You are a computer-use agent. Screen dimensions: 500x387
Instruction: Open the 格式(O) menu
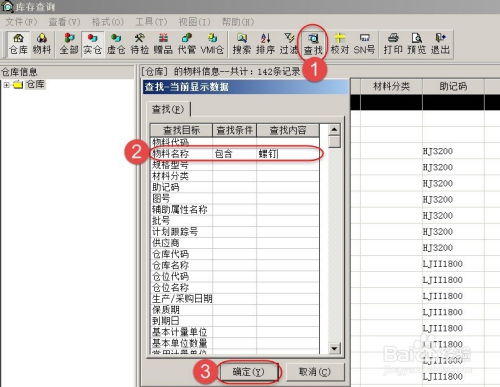108,22
